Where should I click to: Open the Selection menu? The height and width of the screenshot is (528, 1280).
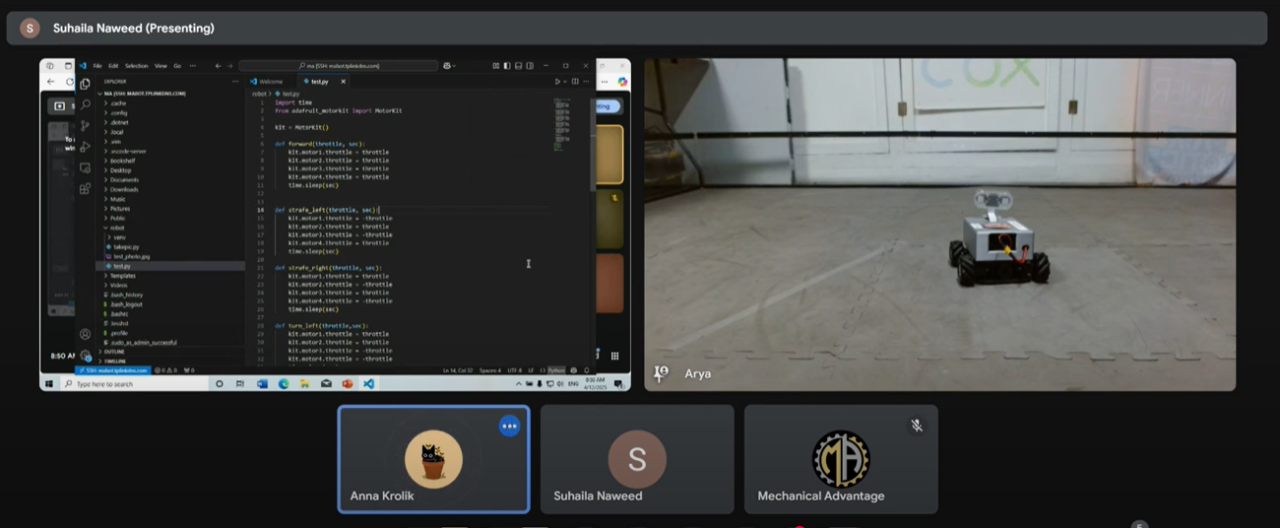coord(136,66)
